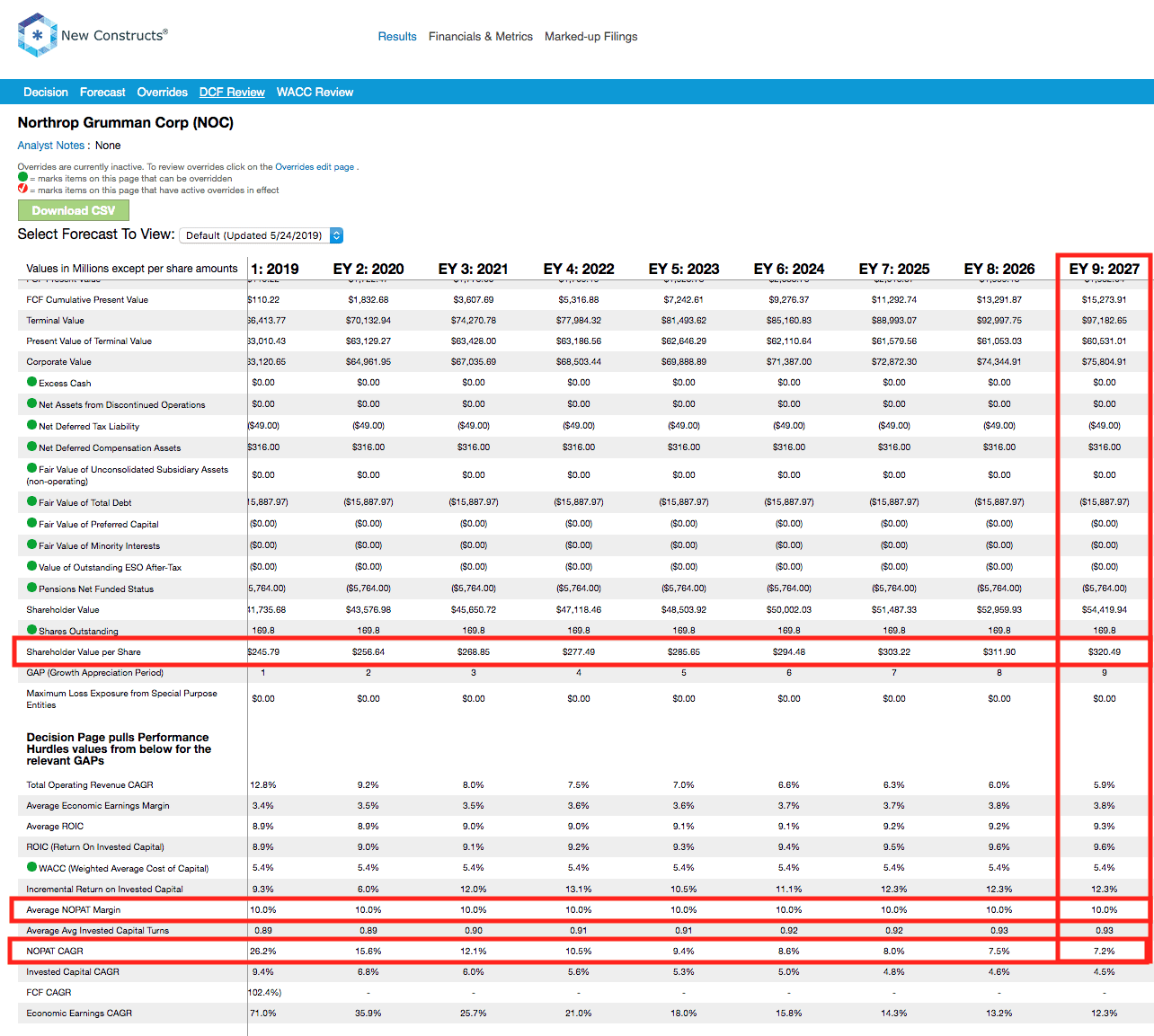Click the Shareholder Value per Share label
The height and width of the screenshot is (1036, 1154).
[84, 651]
